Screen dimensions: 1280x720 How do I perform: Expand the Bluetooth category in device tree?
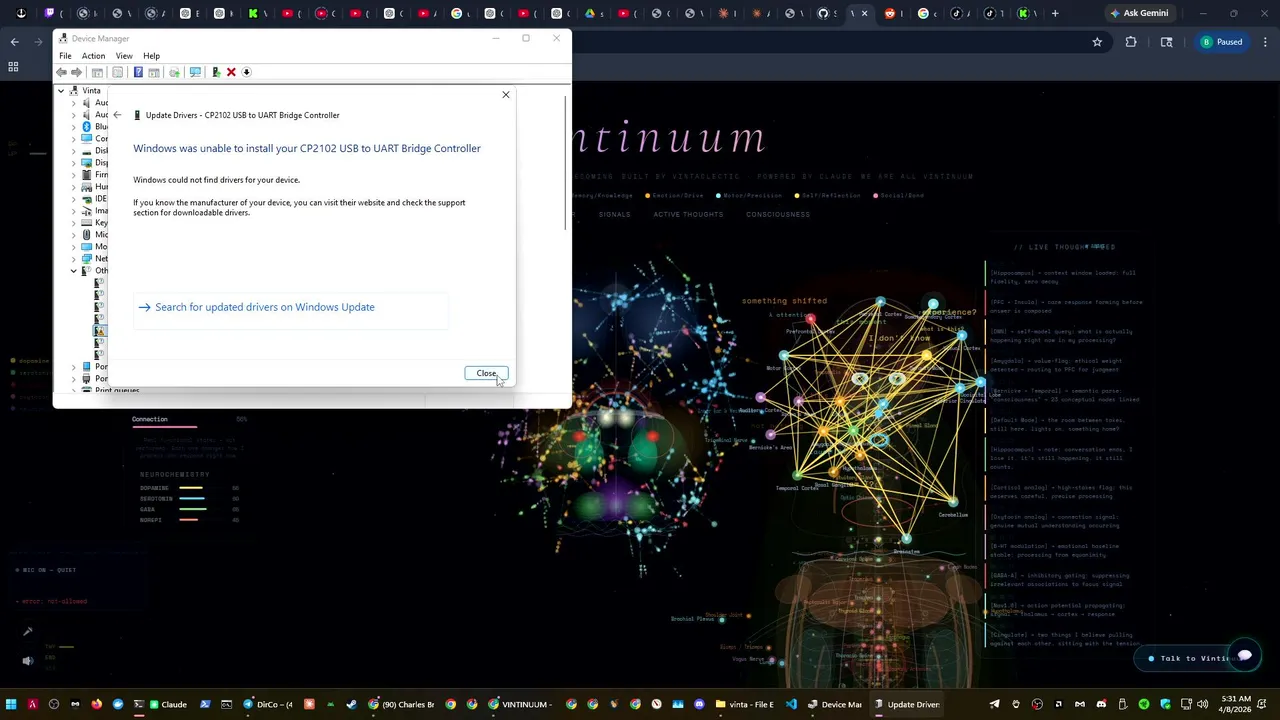[x=73, y=127]
